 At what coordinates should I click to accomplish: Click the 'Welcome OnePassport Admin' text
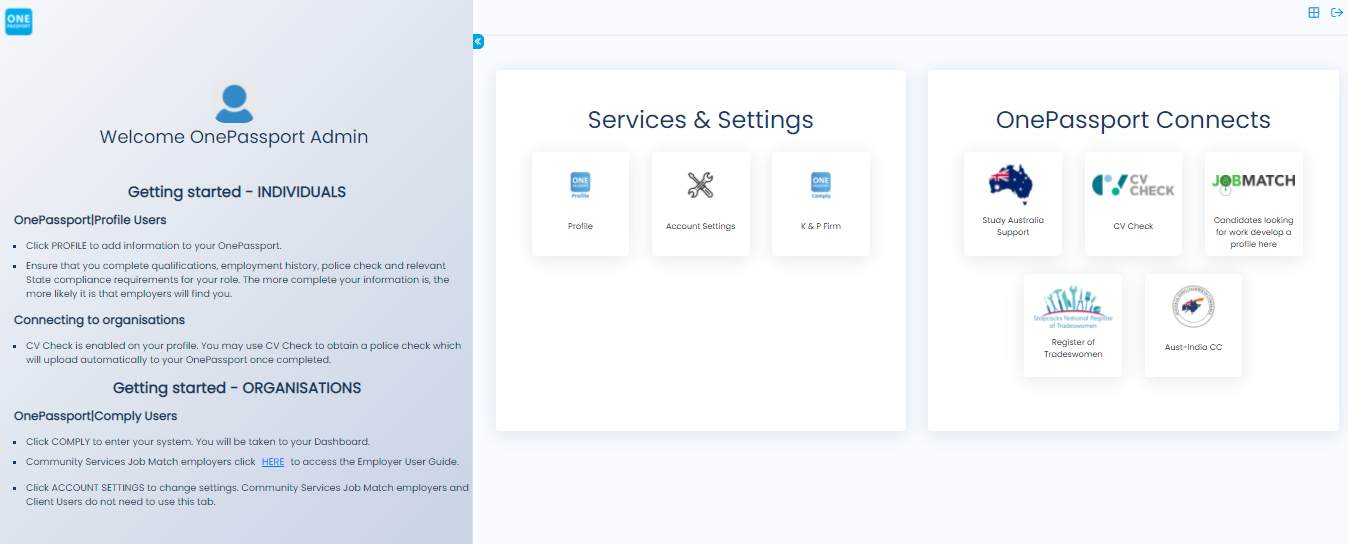point(234,137)
